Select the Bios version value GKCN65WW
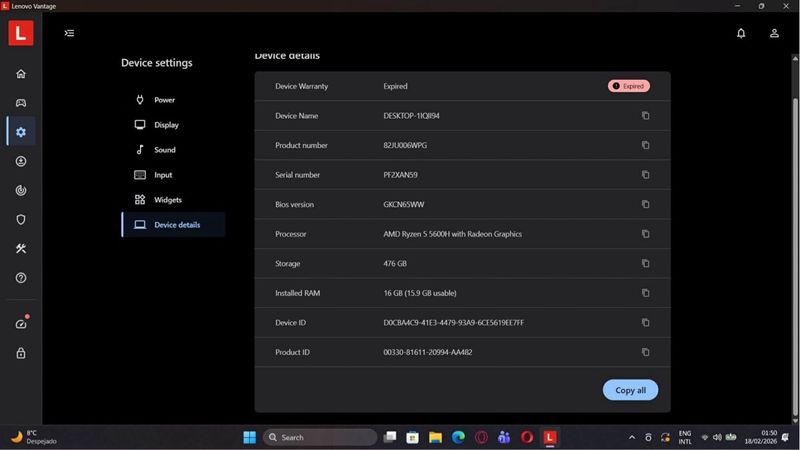This screenshot has width=800, height=450. point(404,205)
